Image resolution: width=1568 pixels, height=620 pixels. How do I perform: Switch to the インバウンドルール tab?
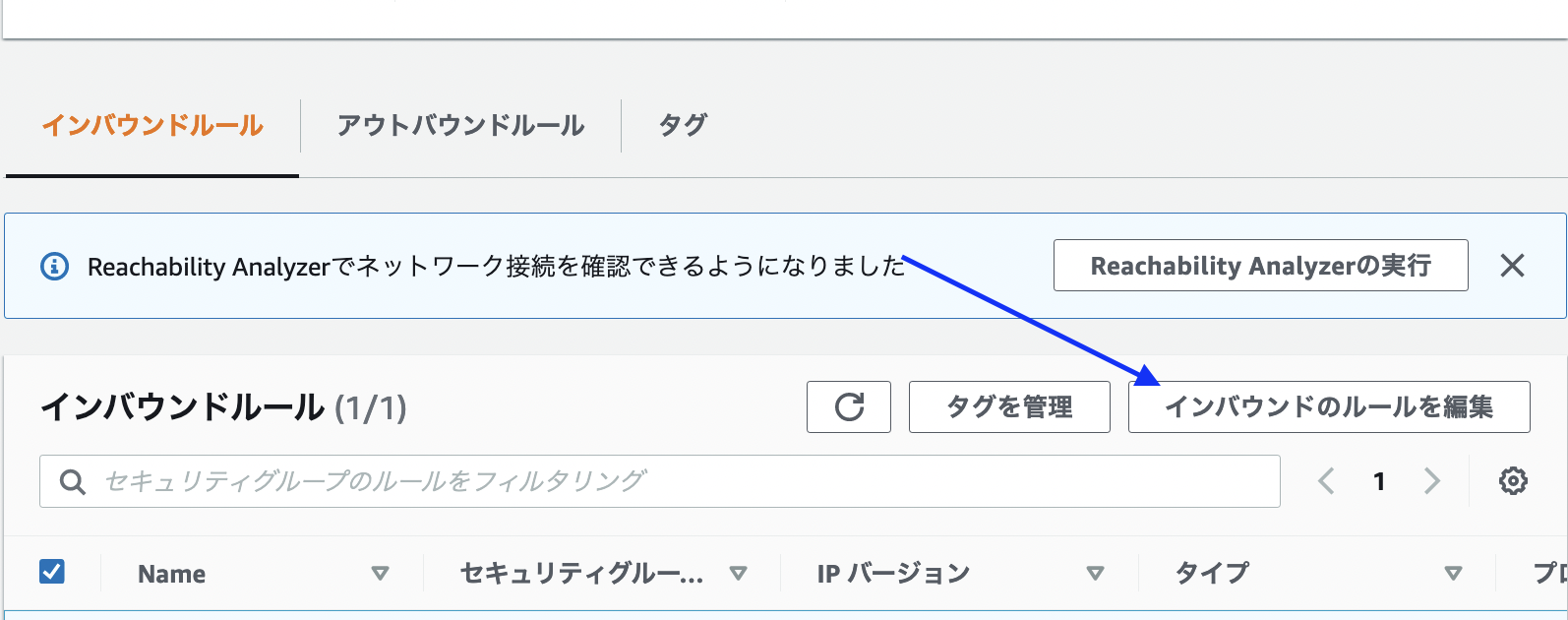152,125
